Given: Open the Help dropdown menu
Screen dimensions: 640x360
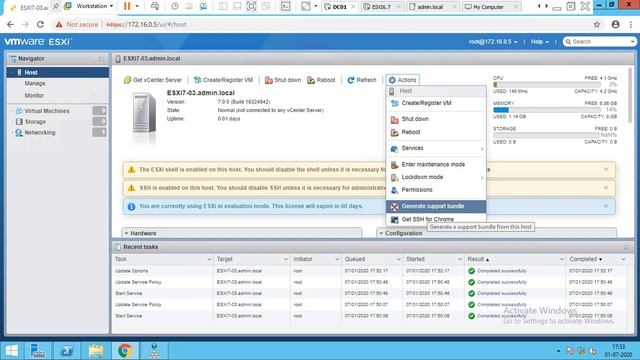Looking at the screenshot, I should pyautogui.click(x=540, y=42).
